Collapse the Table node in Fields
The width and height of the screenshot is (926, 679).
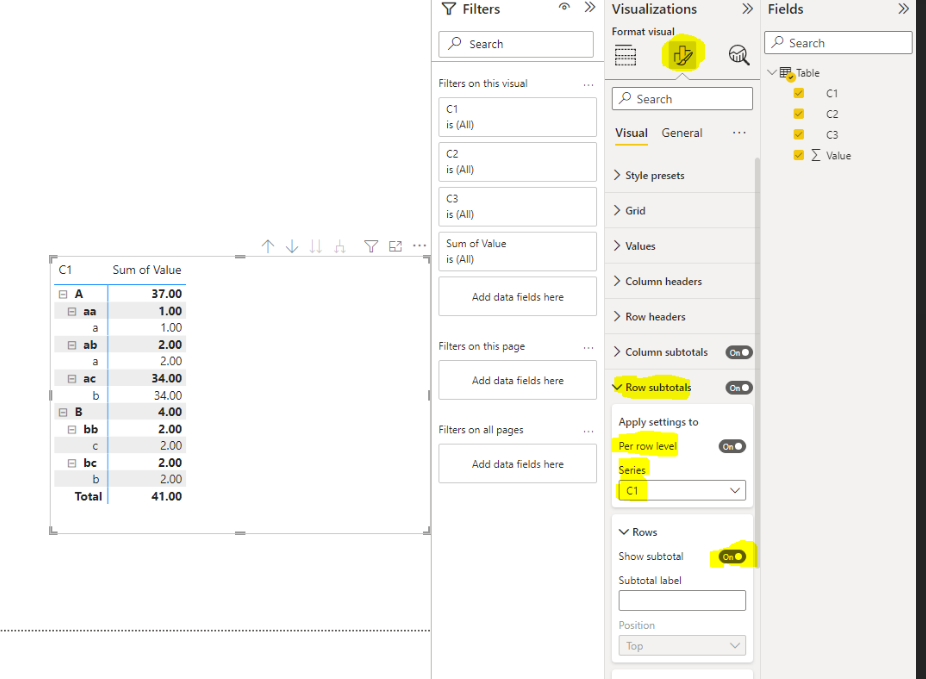tap(772, 73)
